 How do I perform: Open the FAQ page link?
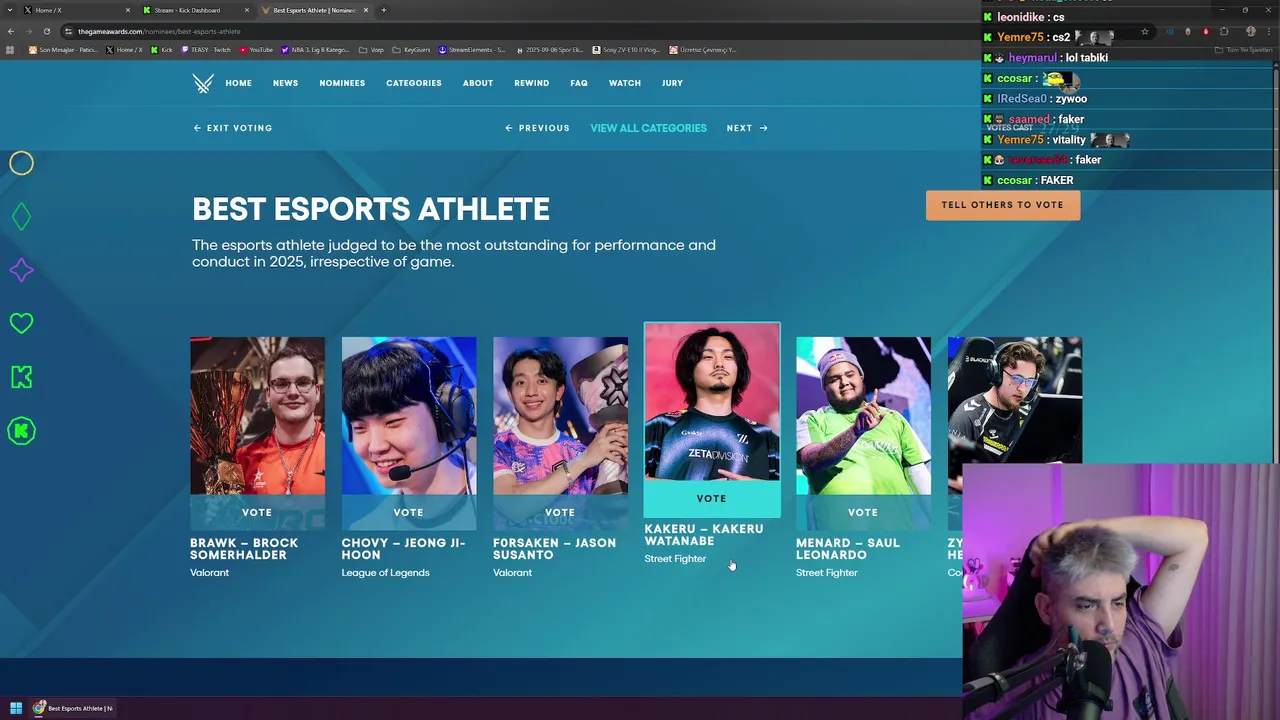click(579, 83)
